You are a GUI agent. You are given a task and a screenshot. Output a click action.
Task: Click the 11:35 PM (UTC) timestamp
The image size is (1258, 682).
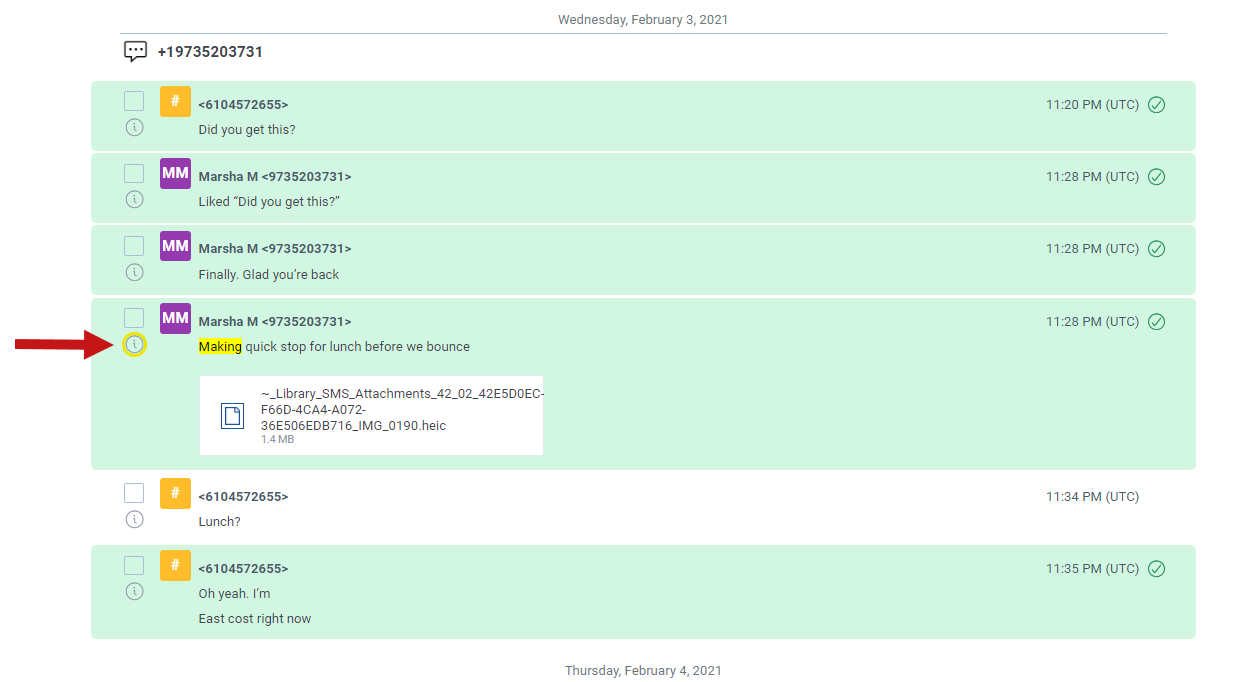click(x=1092, y=568)
